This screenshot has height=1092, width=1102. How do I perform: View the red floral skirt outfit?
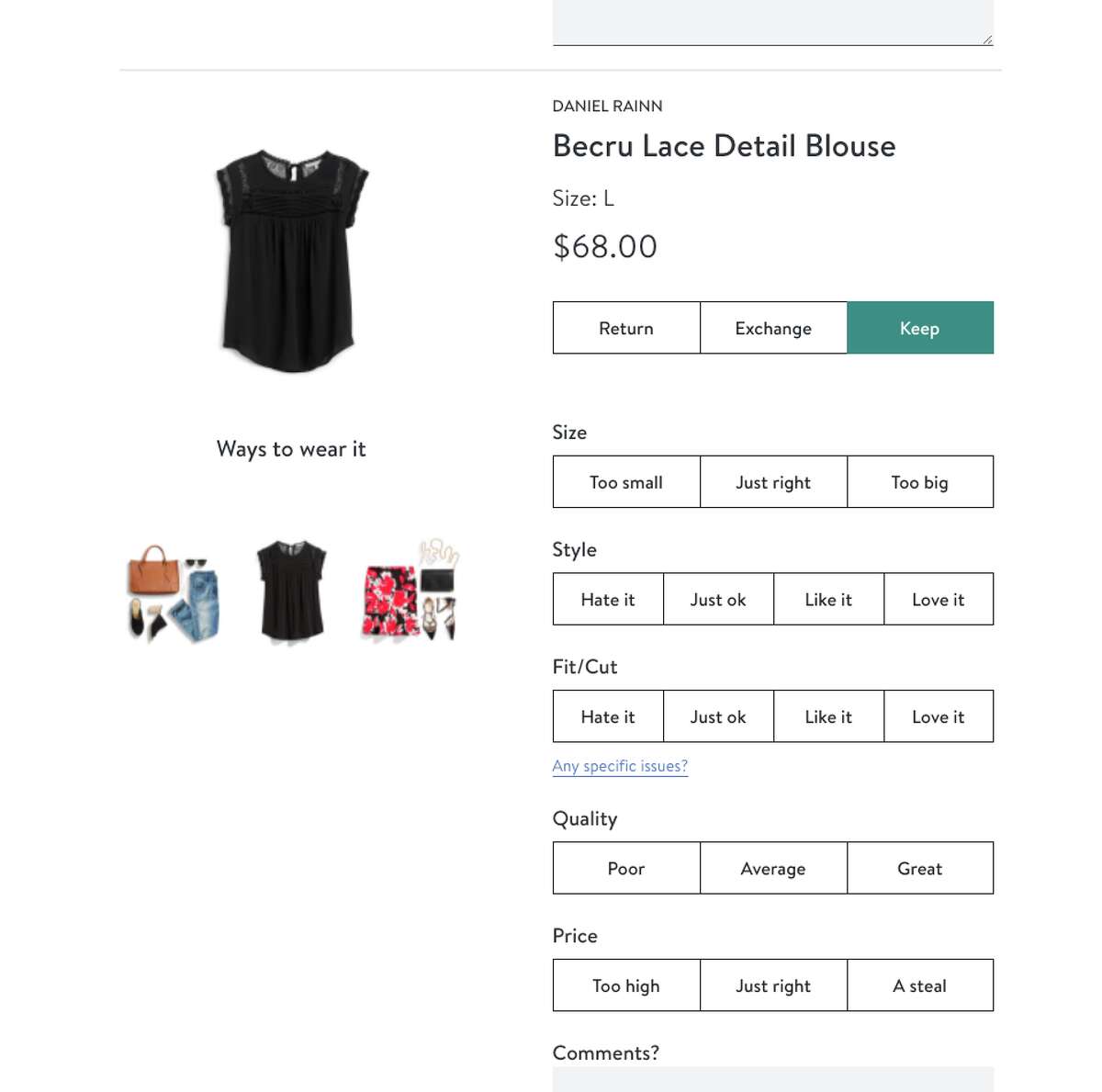click(410, 591)
